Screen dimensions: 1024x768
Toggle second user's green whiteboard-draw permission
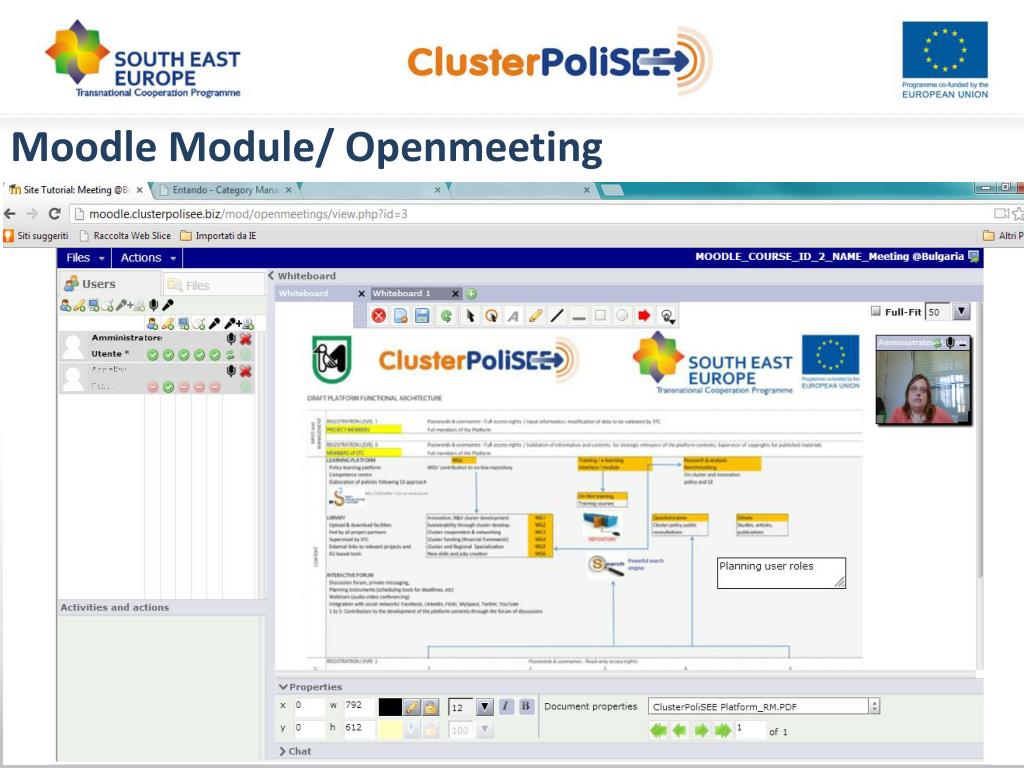[x=168, y=387]
